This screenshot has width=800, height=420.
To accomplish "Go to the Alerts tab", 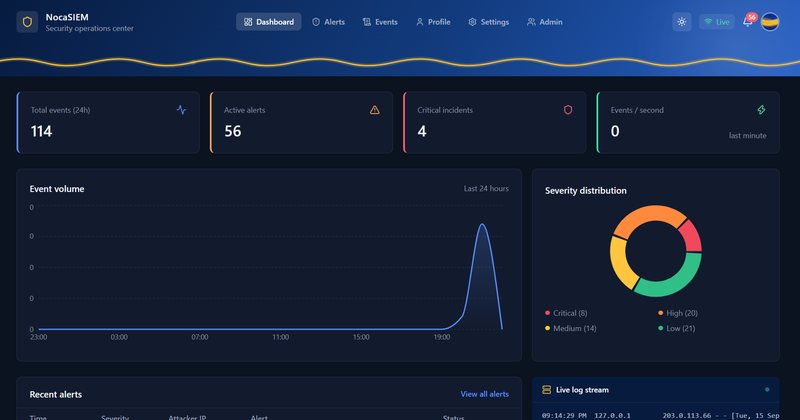I will (328, 22).
